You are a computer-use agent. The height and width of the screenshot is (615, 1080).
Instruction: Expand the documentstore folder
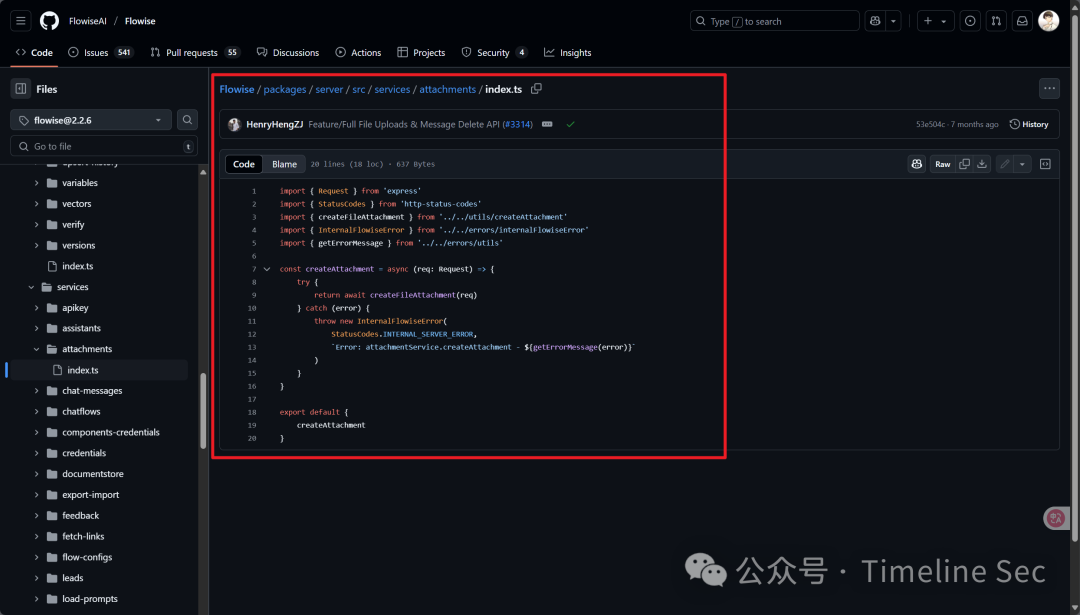pyautogui.click(x=37, y=474)
